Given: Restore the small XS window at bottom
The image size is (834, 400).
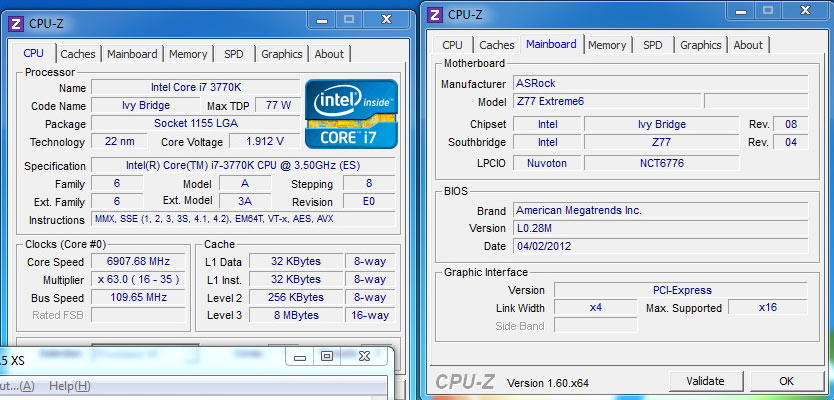Looking at the screenshot, I should (326, 356).
